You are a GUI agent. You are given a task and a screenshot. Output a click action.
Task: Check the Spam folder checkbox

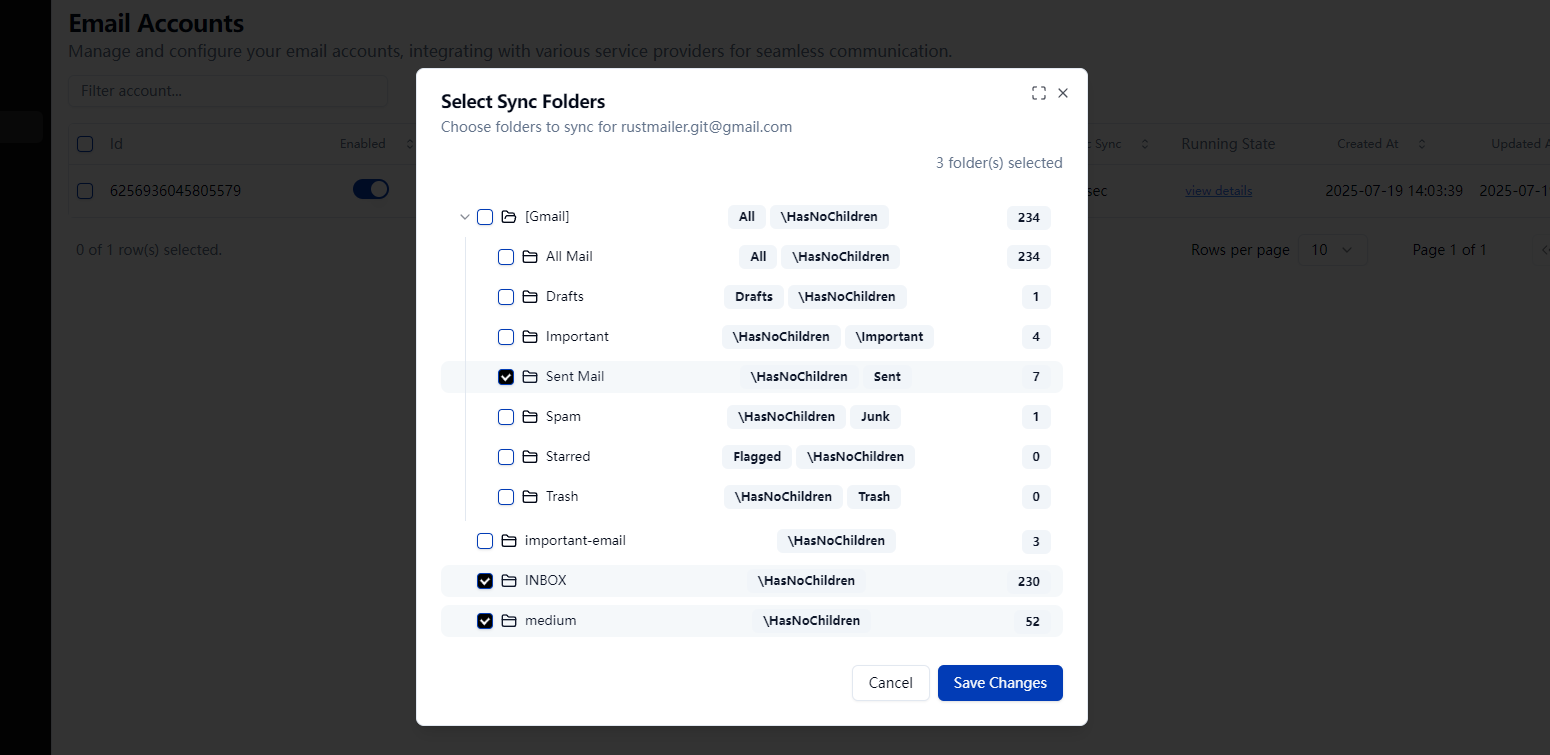click(506, 417)
